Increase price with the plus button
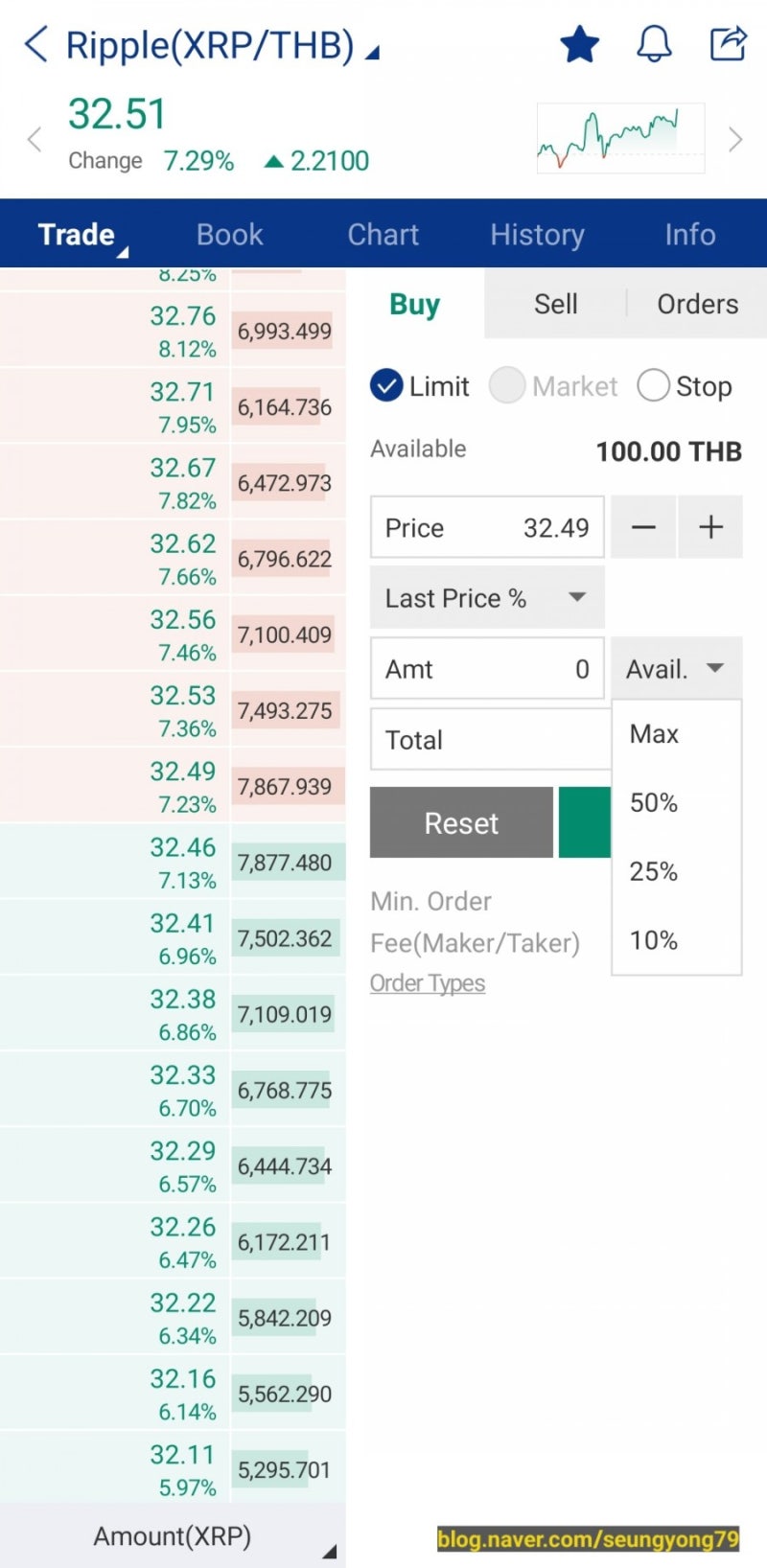767x1568 pixels. pos(710,527)
